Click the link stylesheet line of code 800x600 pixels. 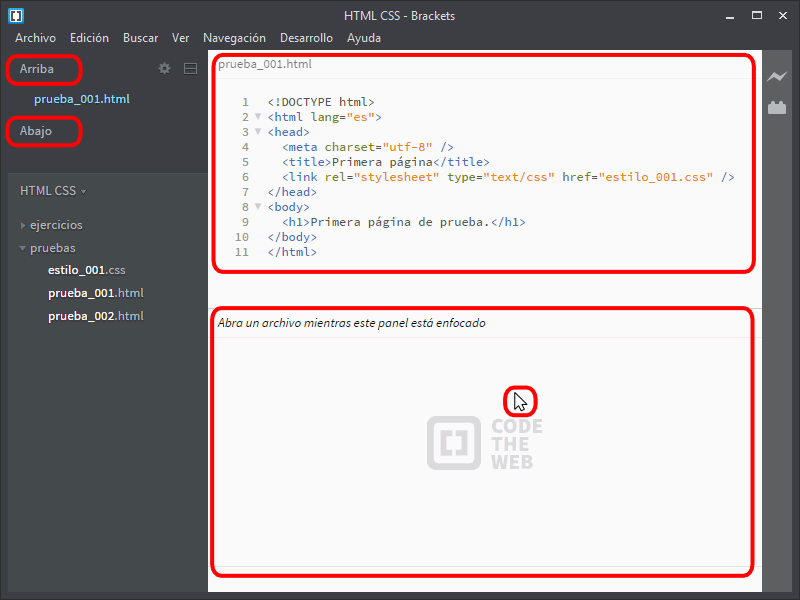click(508, 177)
